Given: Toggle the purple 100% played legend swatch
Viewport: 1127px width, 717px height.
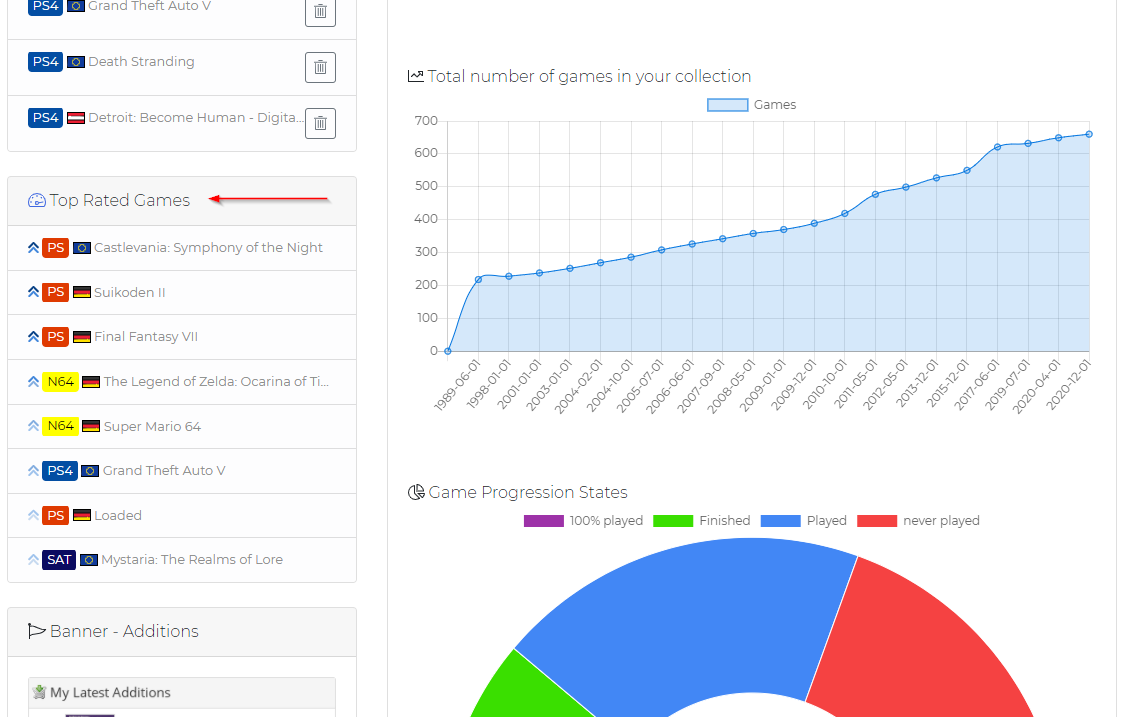Looking at the screenshot, I should pyautogui.click(x=544, y=521).
